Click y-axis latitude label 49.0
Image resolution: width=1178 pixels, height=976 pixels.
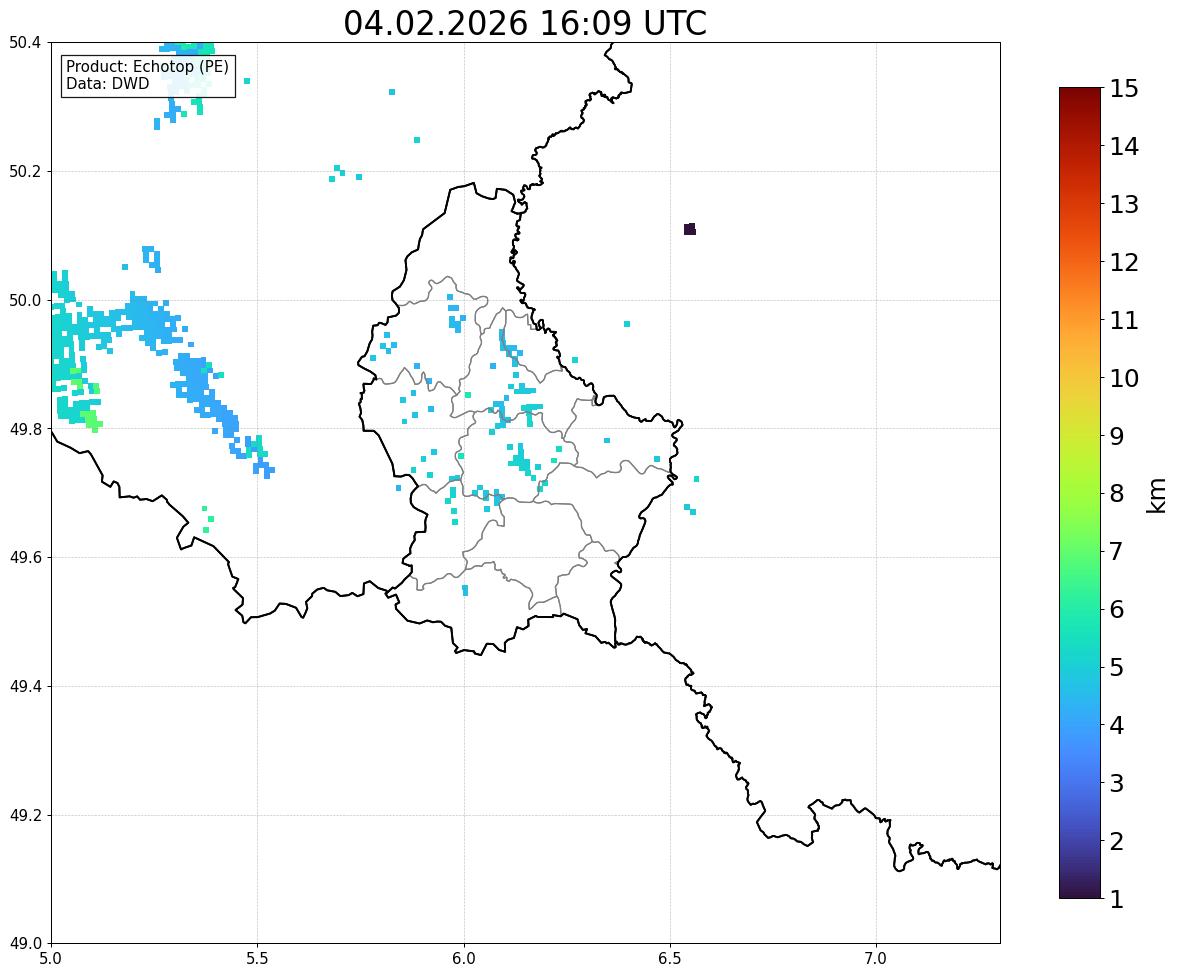click(x=24, y=944)
